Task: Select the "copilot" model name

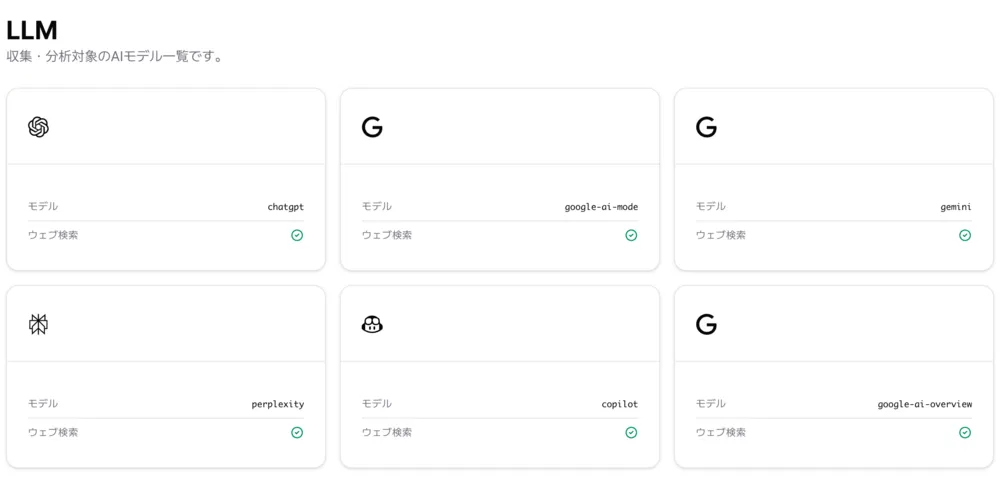Action: [620, 404]
